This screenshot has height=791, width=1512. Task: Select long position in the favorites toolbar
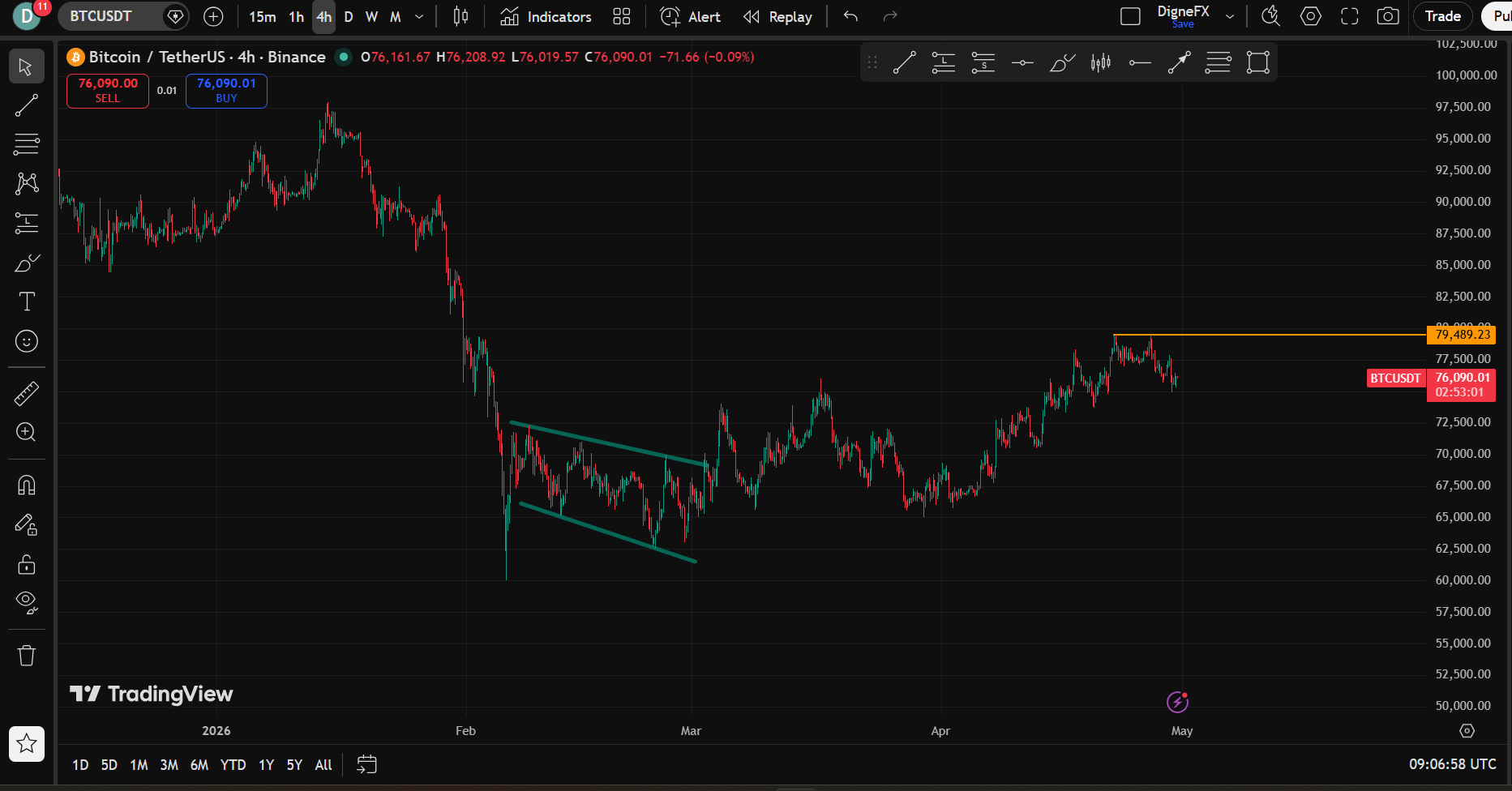coord(944,62)
